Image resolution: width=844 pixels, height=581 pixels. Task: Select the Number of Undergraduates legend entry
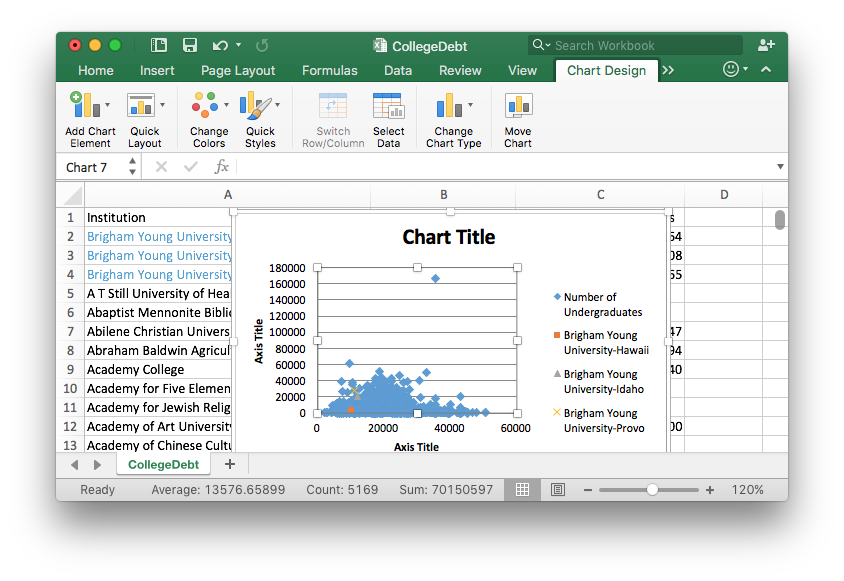coord(598,304)
